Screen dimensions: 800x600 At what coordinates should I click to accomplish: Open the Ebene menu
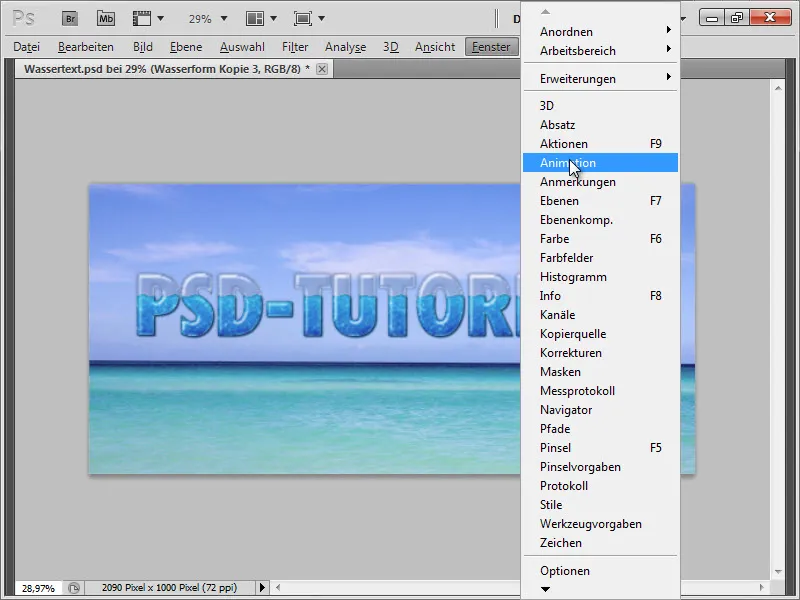pos(186,47)
